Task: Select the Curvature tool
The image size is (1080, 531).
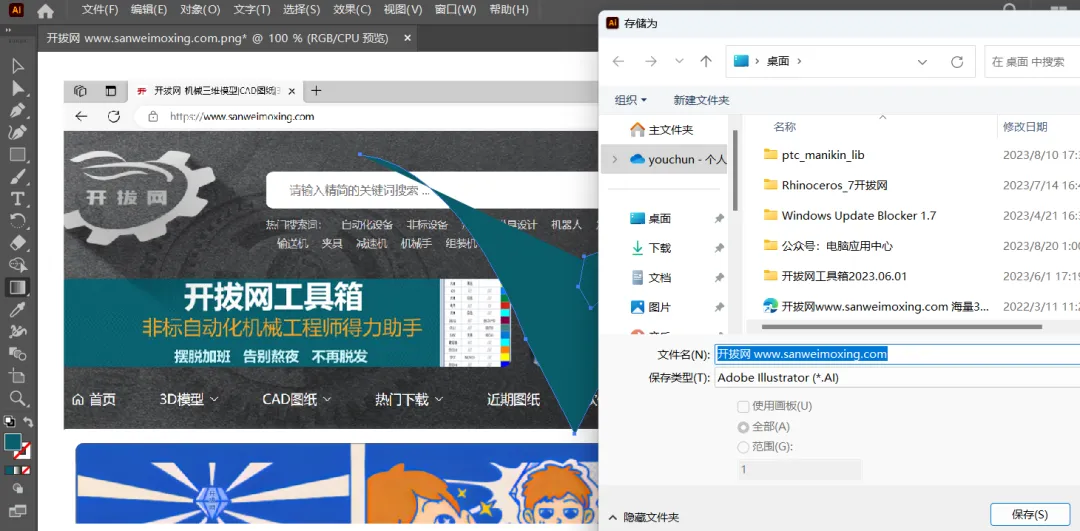Action: click(x=18, y=132)
